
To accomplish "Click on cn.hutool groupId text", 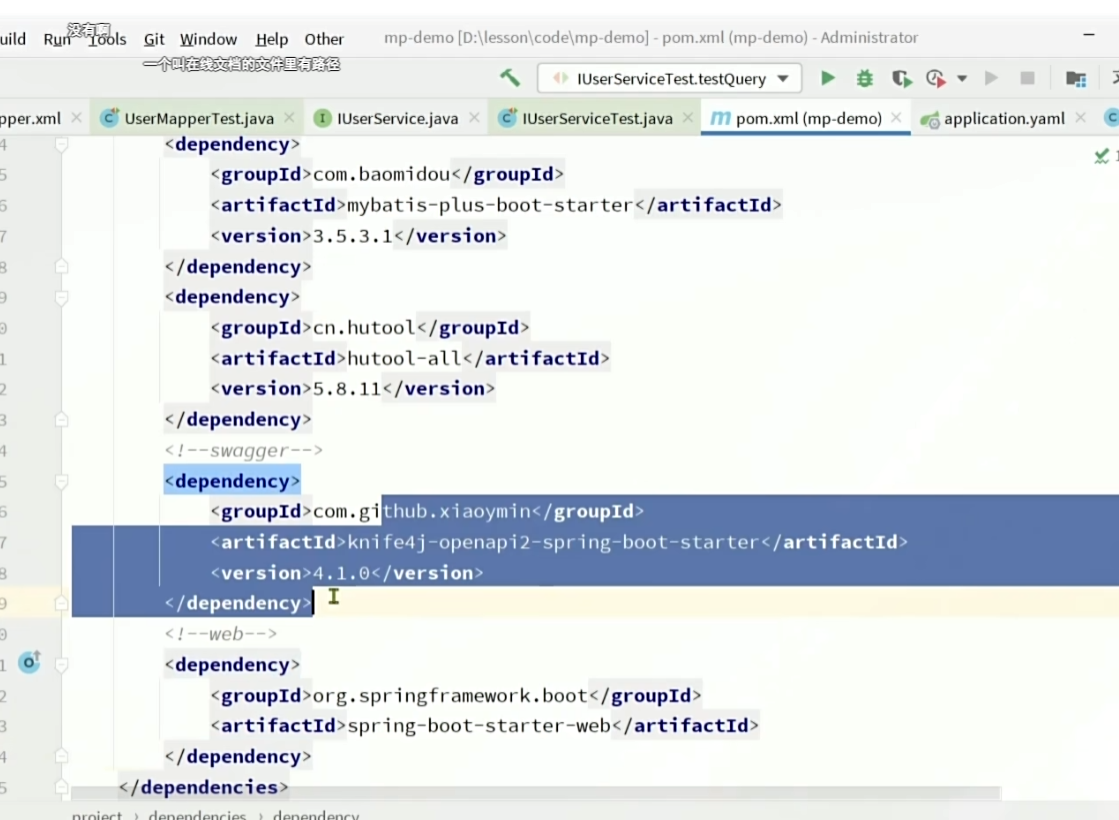I will [364, 328].
